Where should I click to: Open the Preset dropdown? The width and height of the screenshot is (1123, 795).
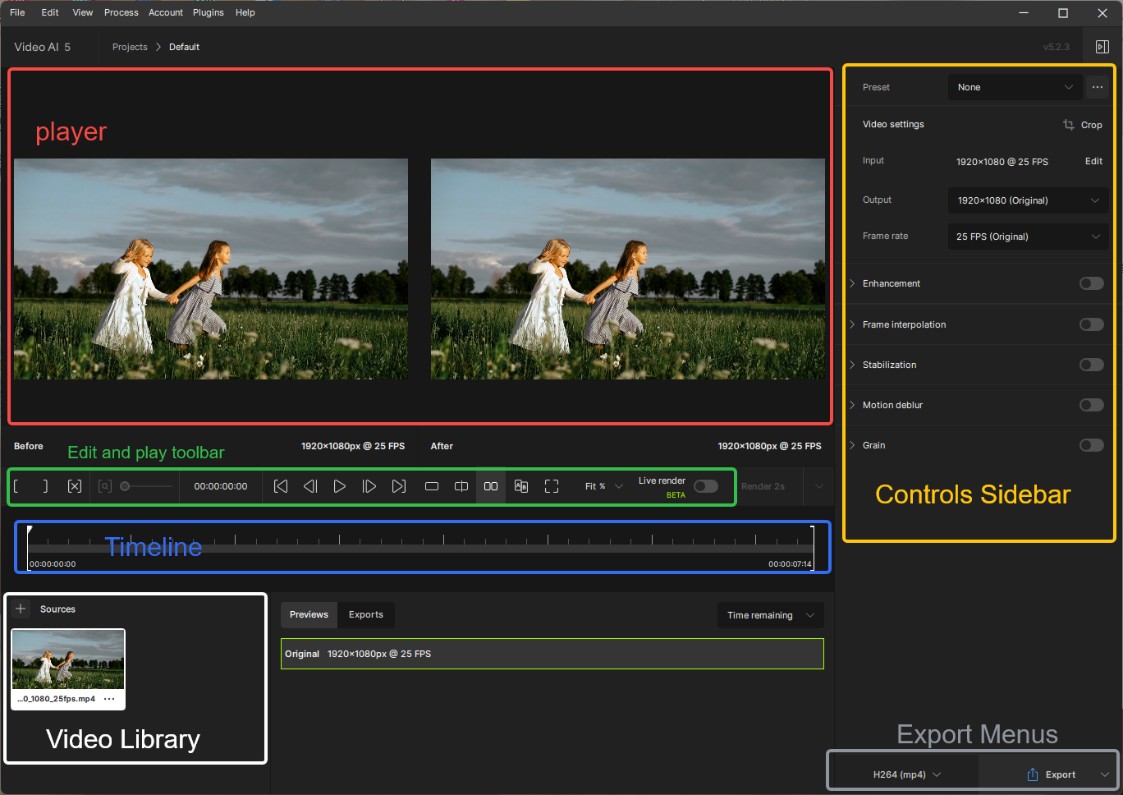pos(1014,87)
